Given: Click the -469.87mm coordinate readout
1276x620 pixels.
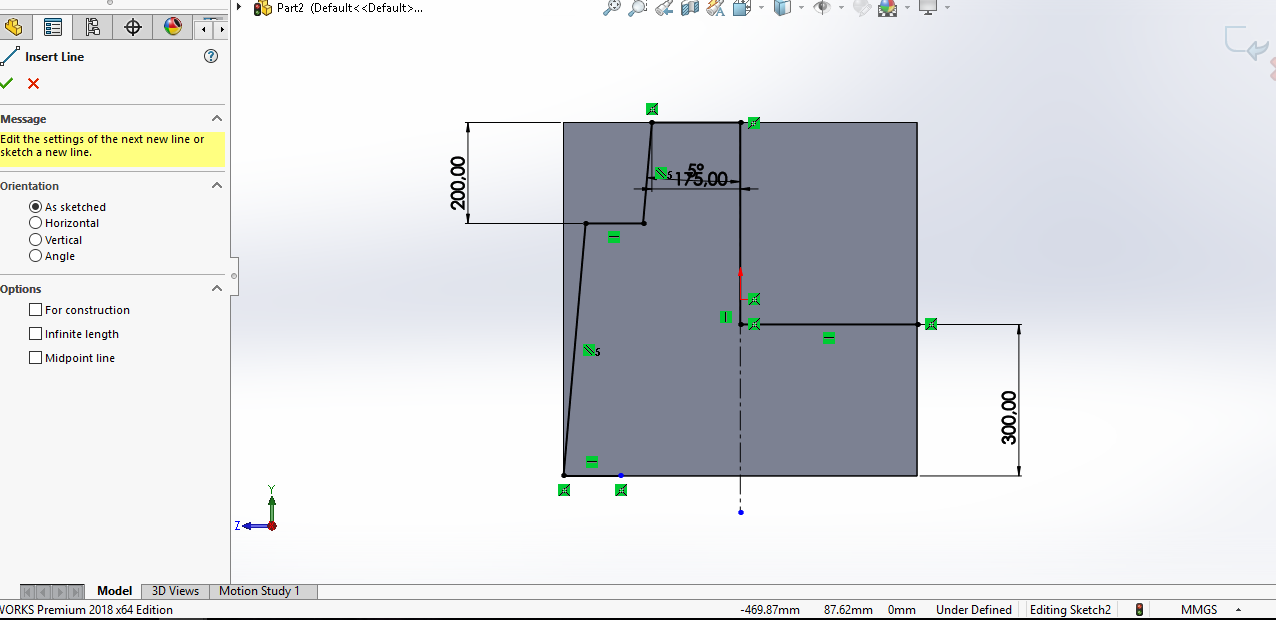Looking at the screenshot, I should [x=770, y=610].
